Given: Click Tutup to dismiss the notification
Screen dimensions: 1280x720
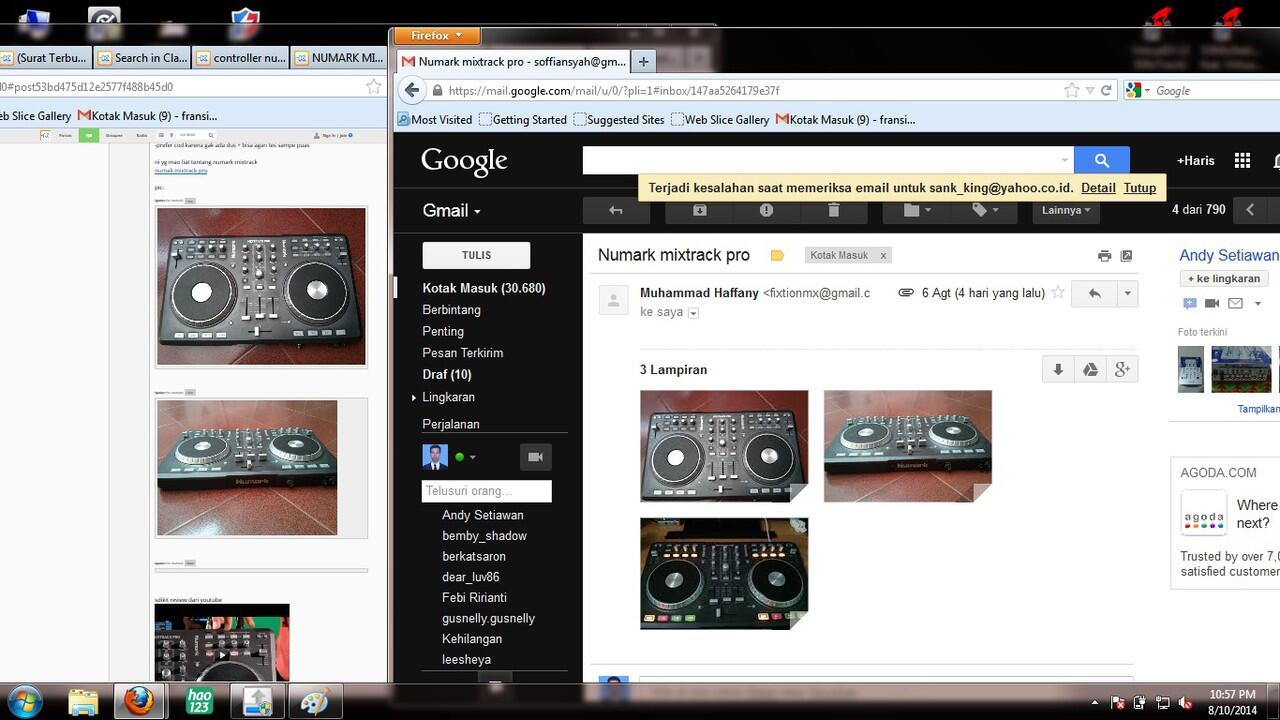Looking at the screenshot, I should [x=1140, y=187].
